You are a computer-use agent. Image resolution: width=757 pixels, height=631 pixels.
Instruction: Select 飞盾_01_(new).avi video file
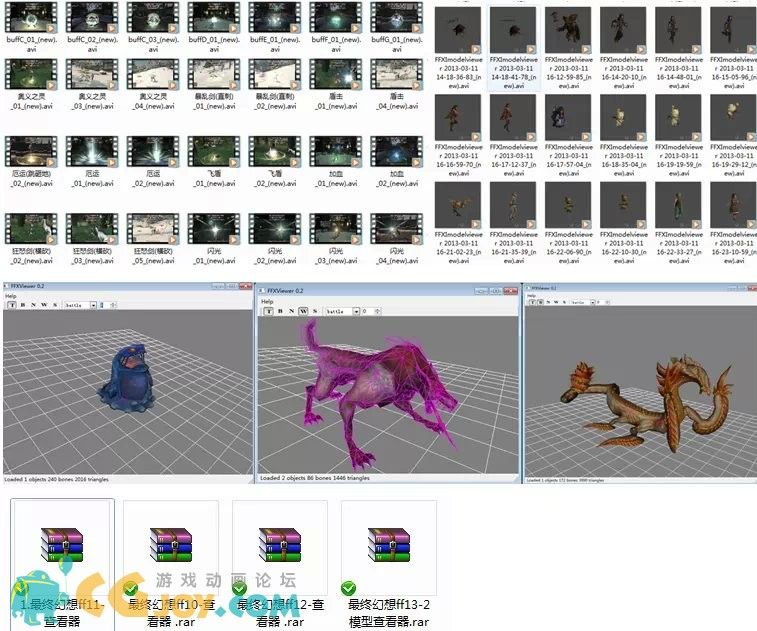(x=214, y=162)
